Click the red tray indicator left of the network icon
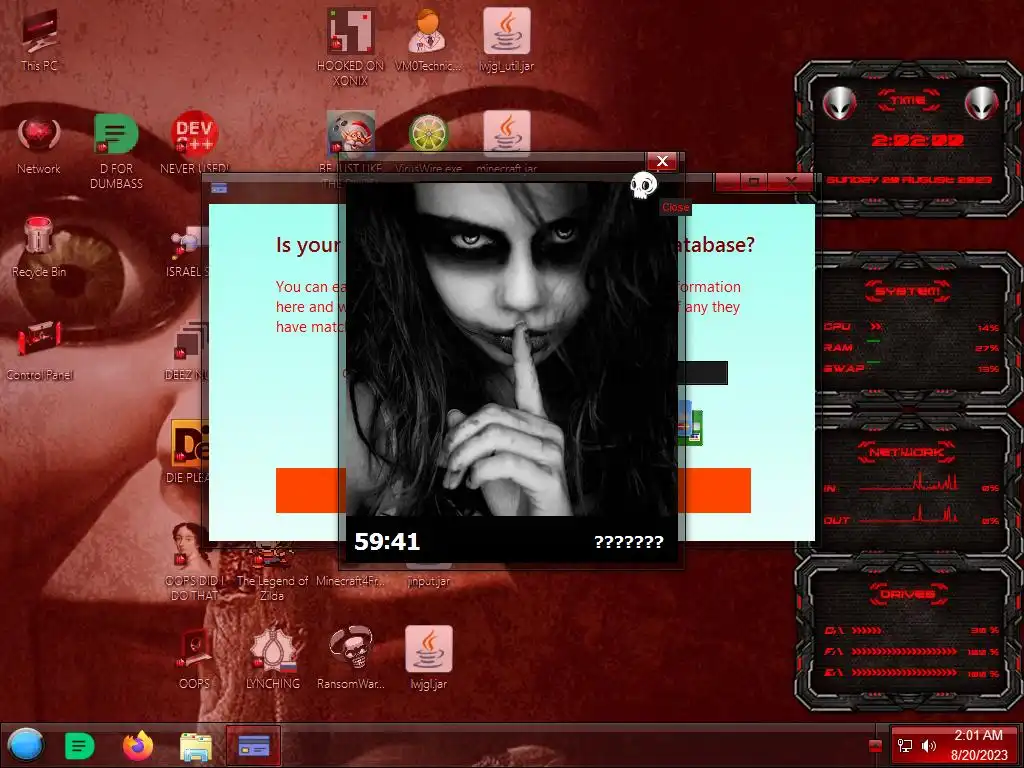The height and width of the screenshot is (768, 1024). pos(875,746)
